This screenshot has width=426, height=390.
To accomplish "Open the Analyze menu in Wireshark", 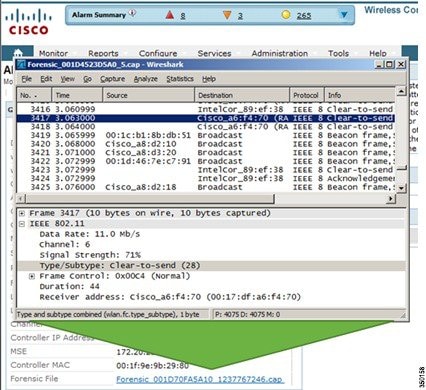I will [146, 79].
